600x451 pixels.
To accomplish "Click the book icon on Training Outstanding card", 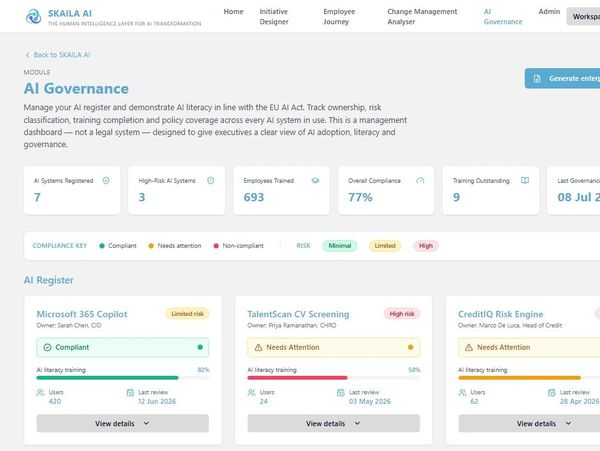I will [x=525, y=181].
